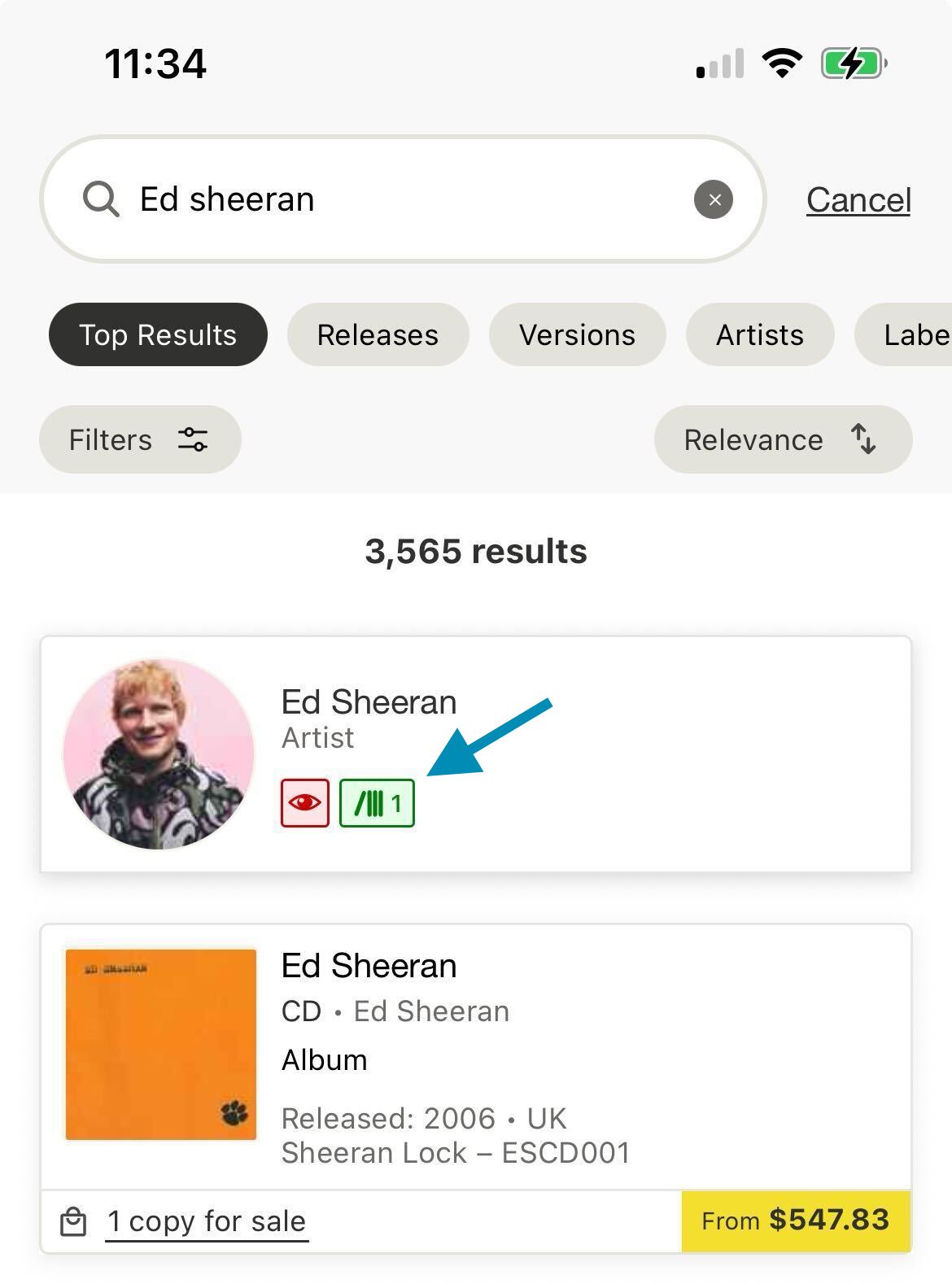This screenshot has height=1284, width=952.
Task: Select the Top Results tab
Action: (x=158, y=334)
